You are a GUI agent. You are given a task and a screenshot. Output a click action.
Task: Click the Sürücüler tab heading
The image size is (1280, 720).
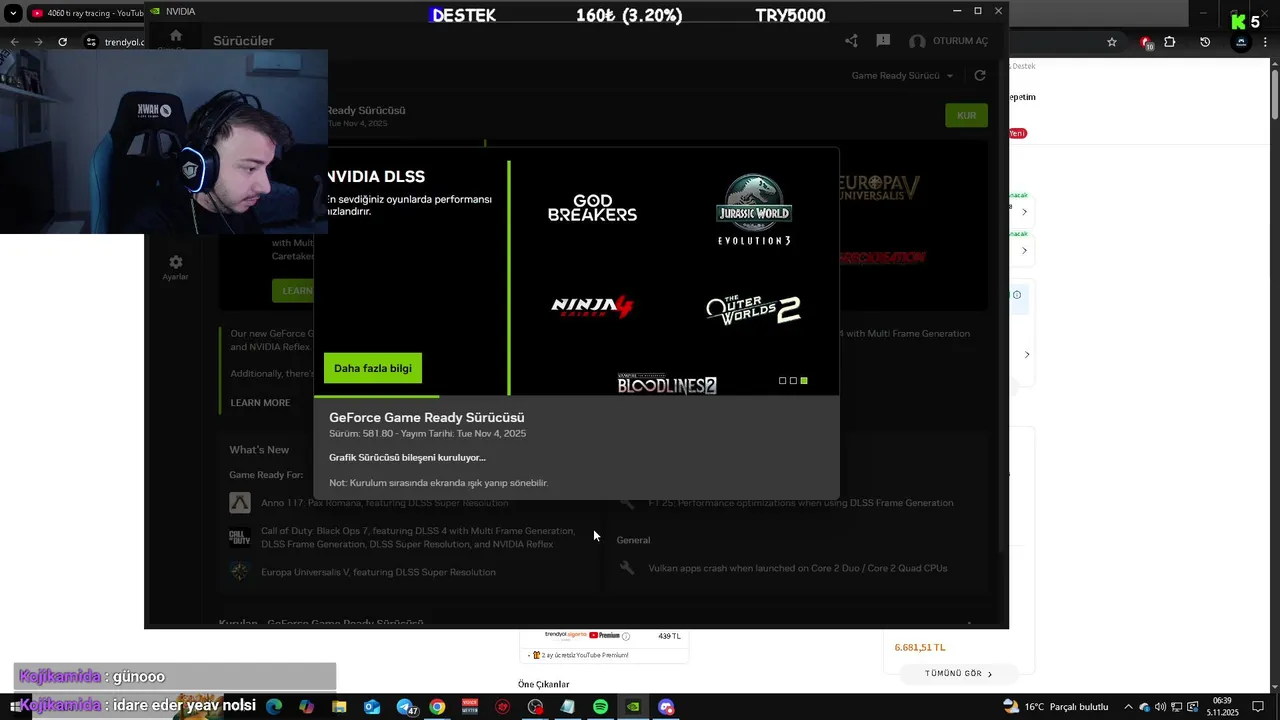click(x=243, y=41)
